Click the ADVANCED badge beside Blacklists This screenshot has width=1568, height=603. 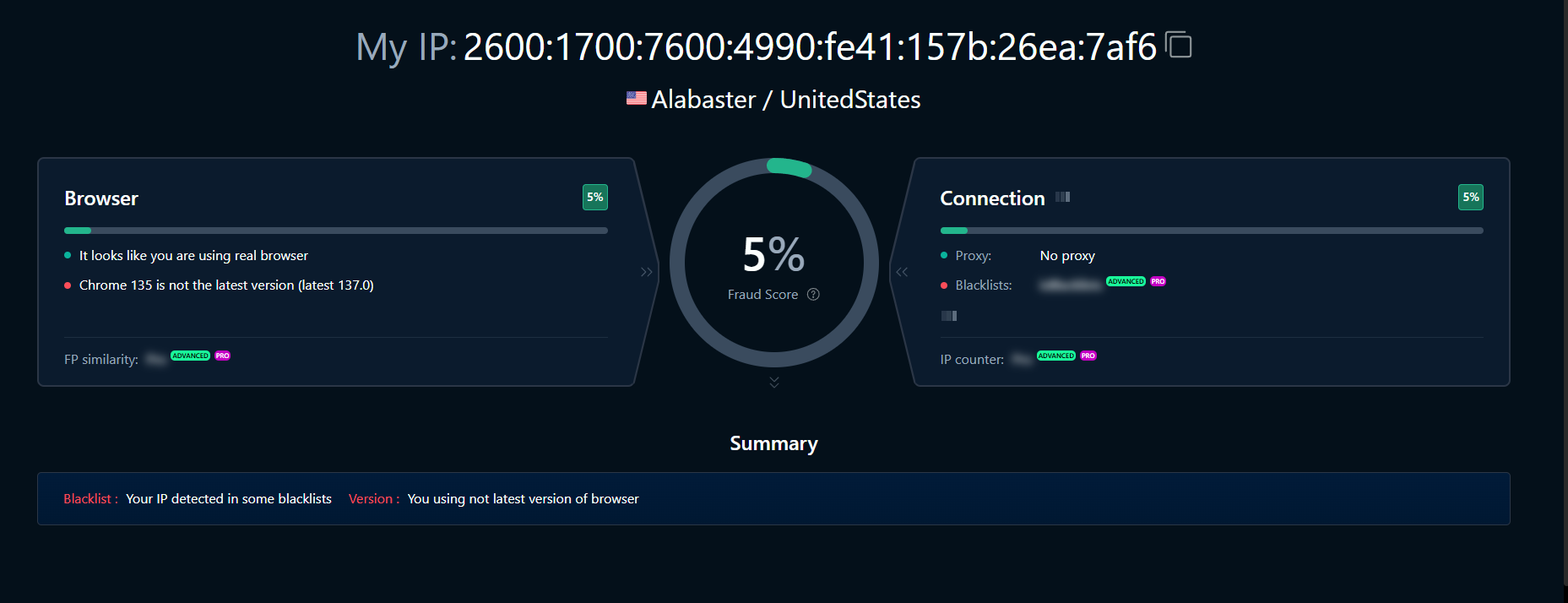click(x=1126, y=282)
